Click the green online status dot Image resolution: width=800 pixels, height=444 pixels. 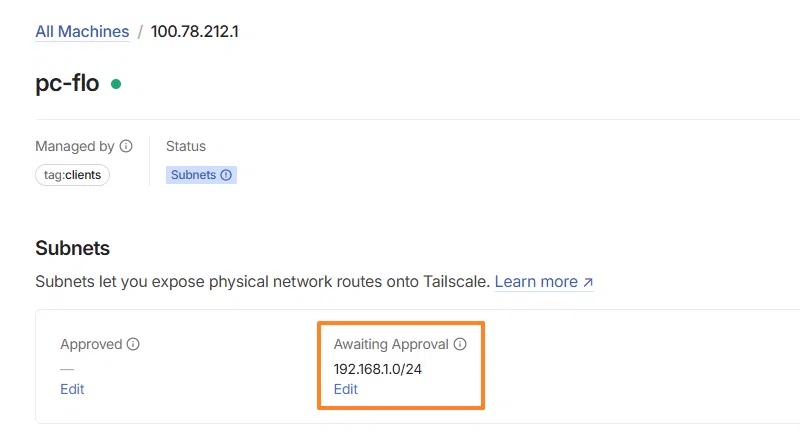click(116, 84)
